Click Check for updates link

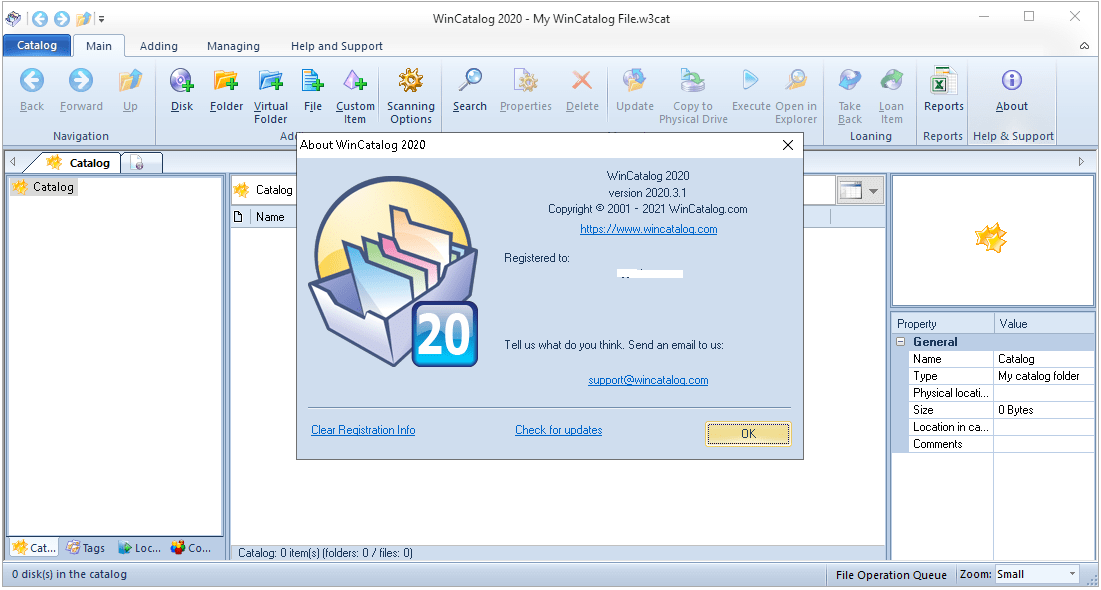point(559,430)
